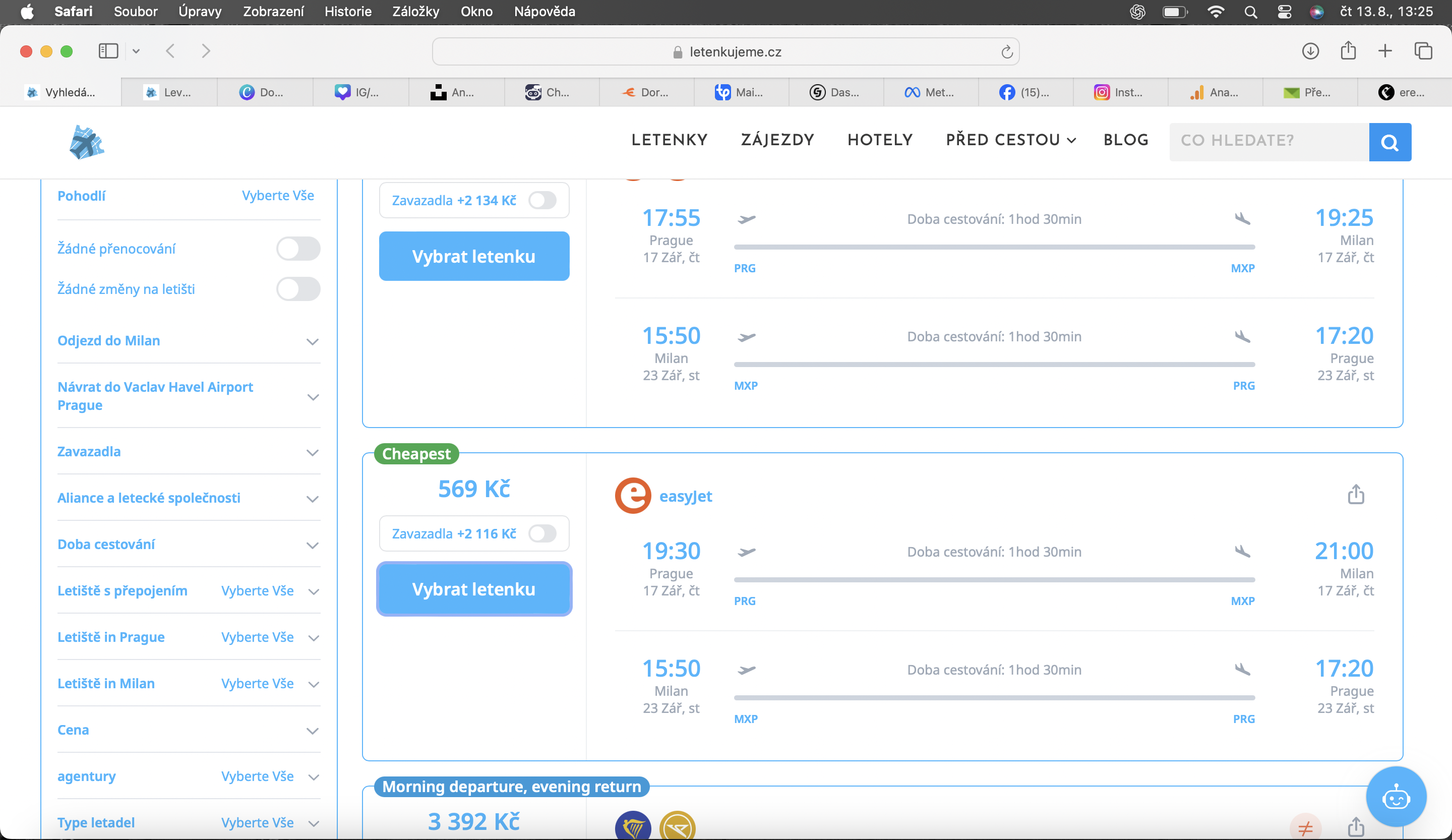
Task: Open the Apple menu
Action: [27, 12]
